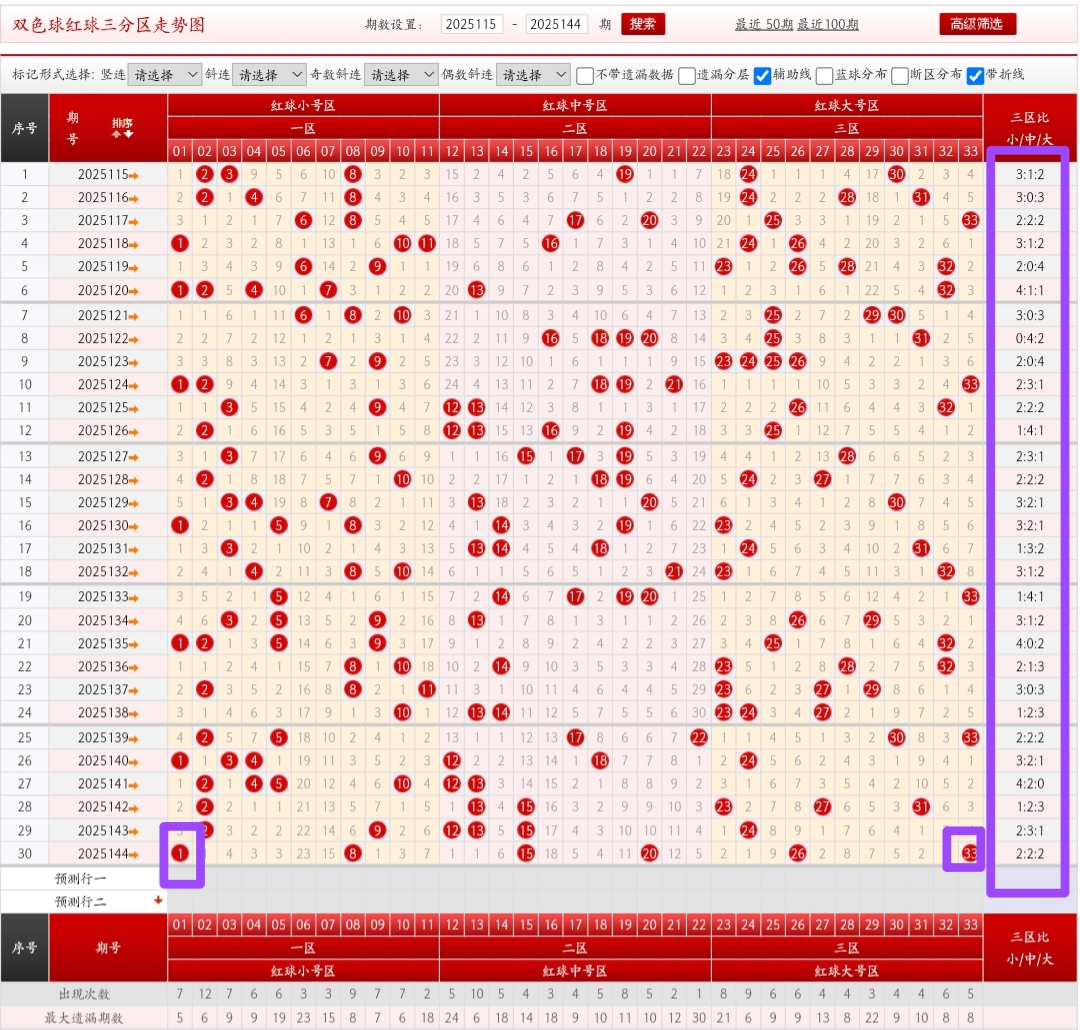This screenshot has height=1030, width=1080.
Task: Click the orange arrow beside period 2025144
Action: click(x=134, y=854)
